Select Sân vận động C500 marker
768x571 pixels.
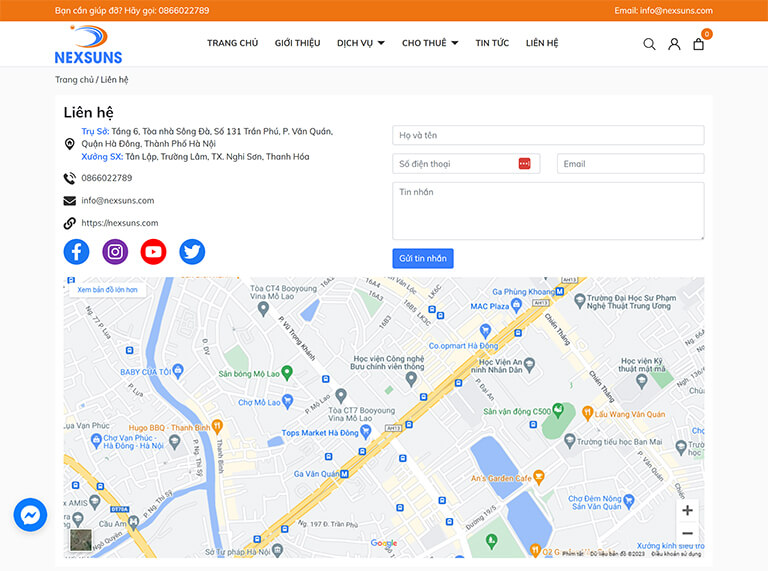[x=557, y=410]
